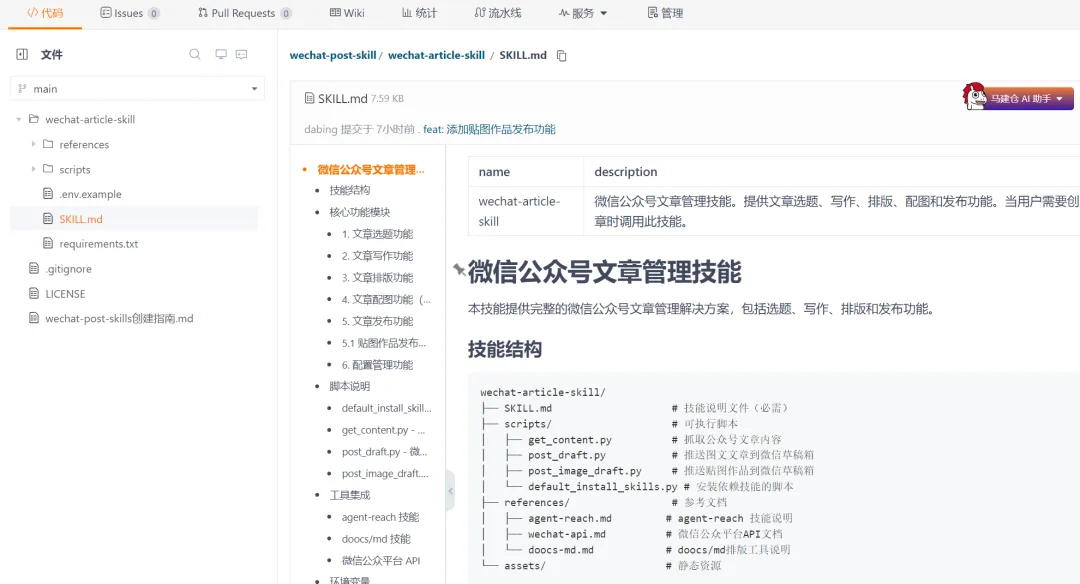Jump to 5. 文章发布功能 outline item
The height and width of the screenshot is (584, 1080).
click(x=377, y=322)
